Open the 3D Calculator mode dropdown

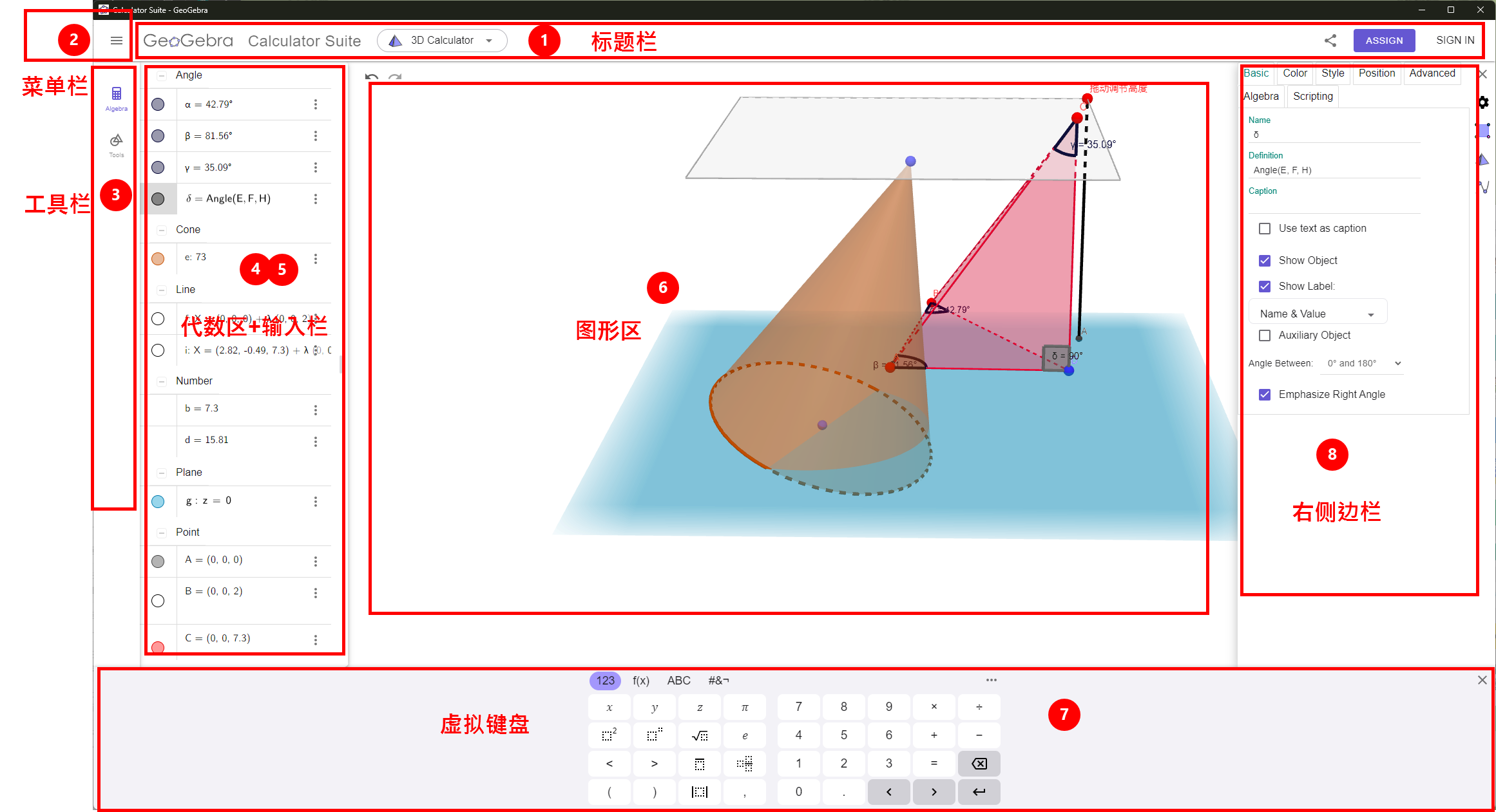[442, 40]
